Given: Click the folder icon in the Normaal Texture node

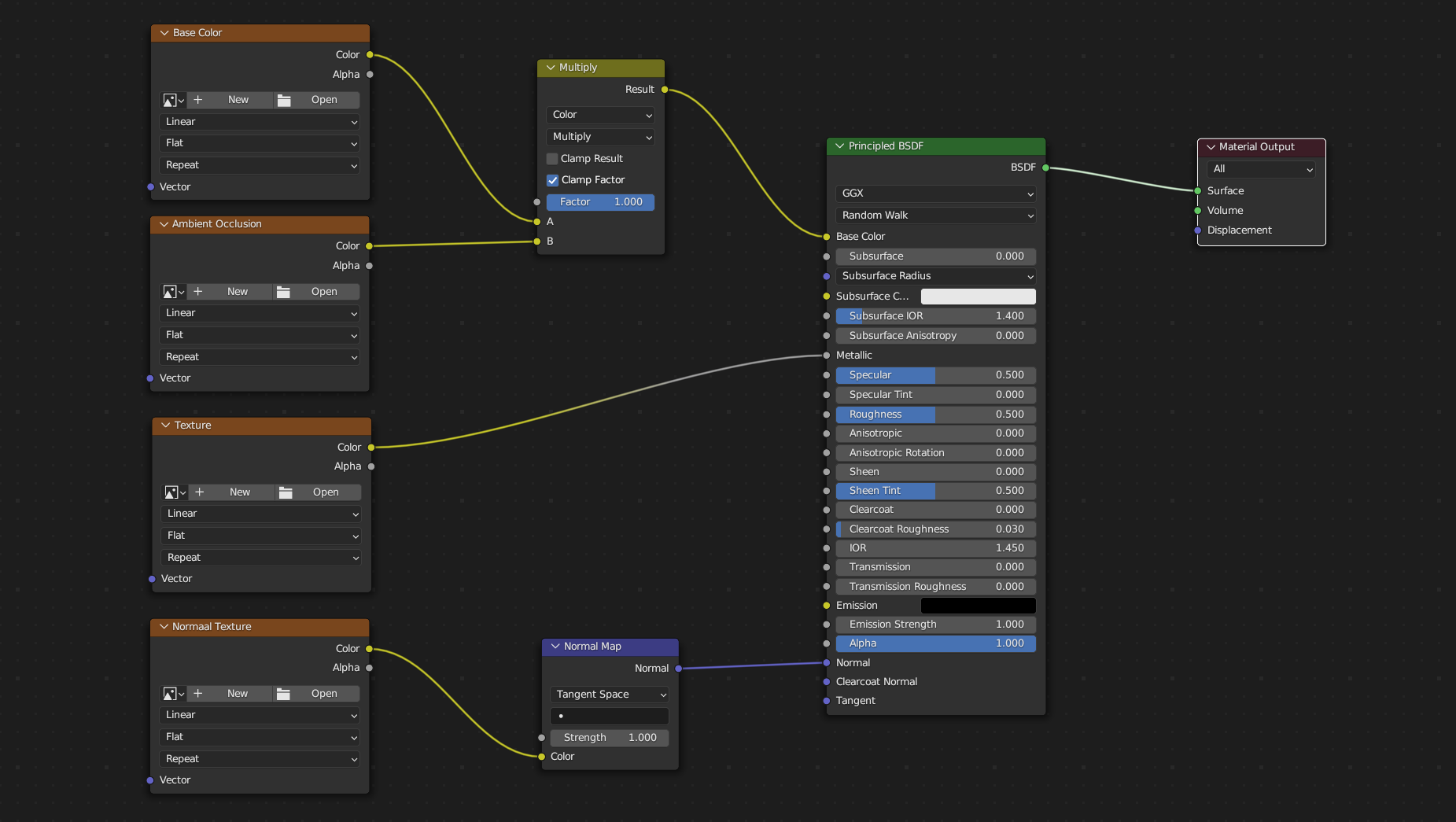Looking at the screenshot, I should pos(285,693).
